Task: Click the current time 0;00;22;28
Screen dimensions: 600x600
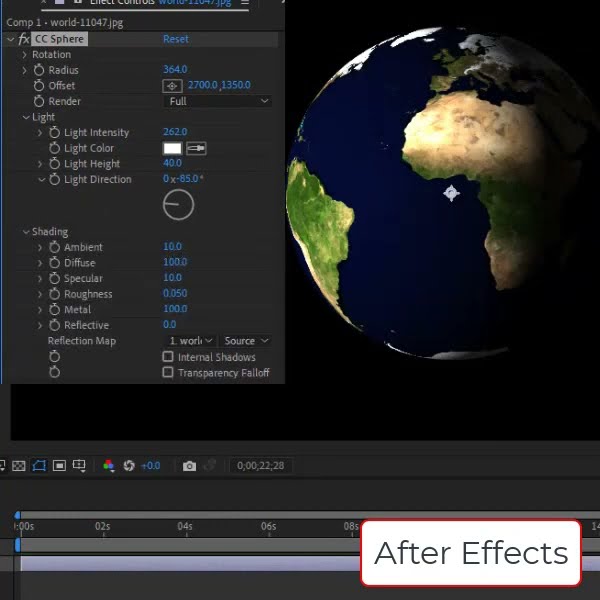Action: point(260,466)
